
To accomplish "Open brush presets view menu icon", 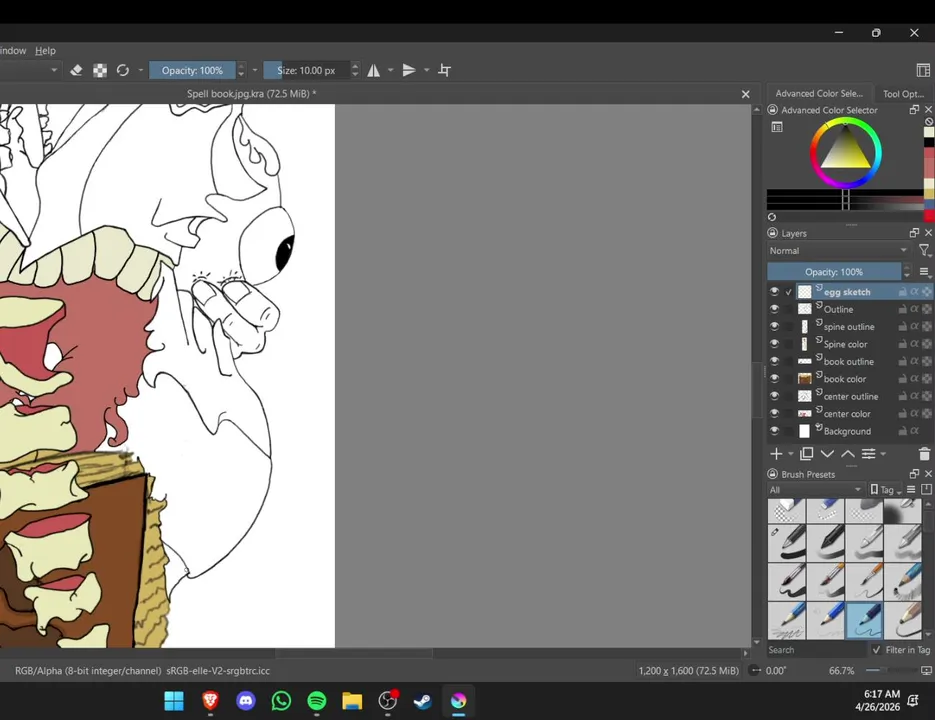I will (911, 489).
